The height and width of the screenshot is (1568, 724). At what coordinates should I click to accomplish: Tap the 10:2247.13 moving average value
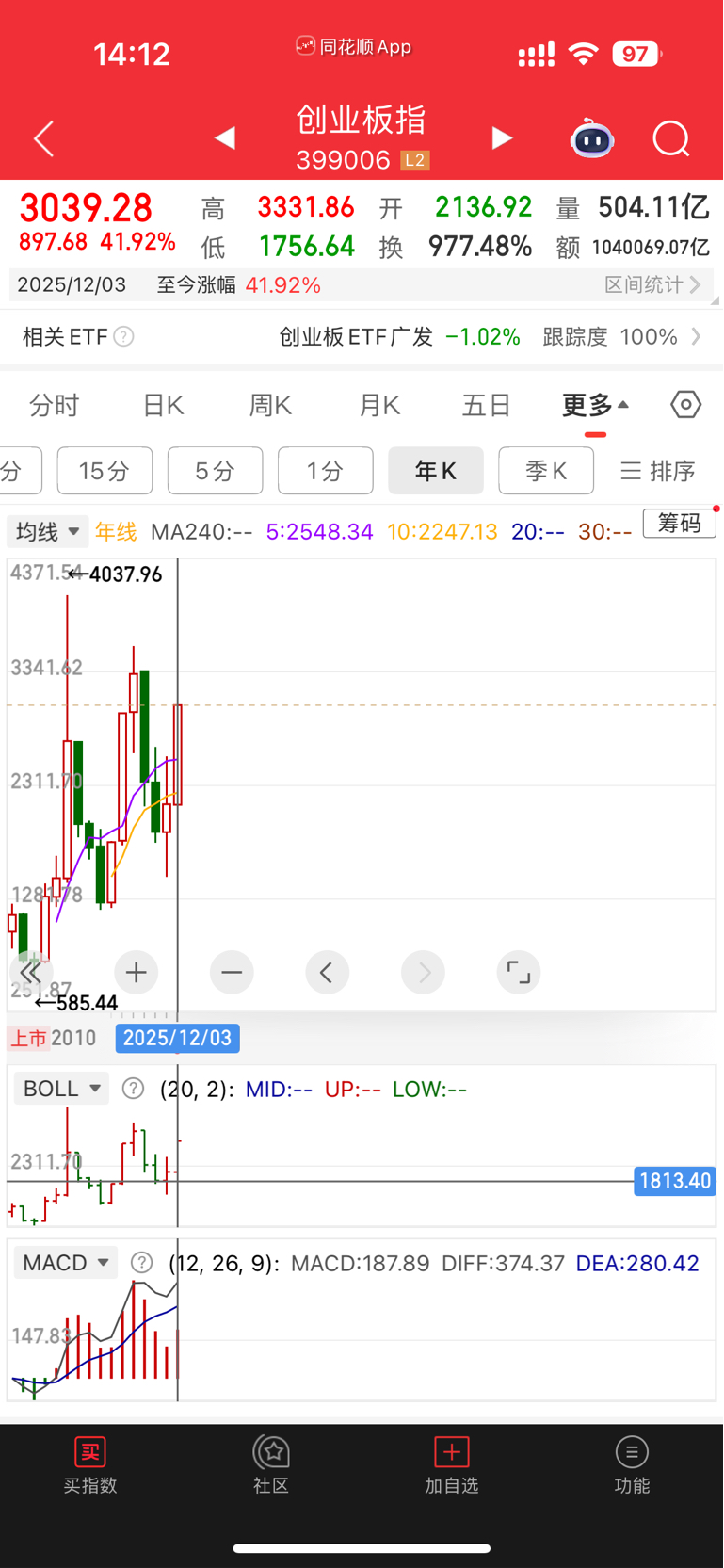coord(442,531)
